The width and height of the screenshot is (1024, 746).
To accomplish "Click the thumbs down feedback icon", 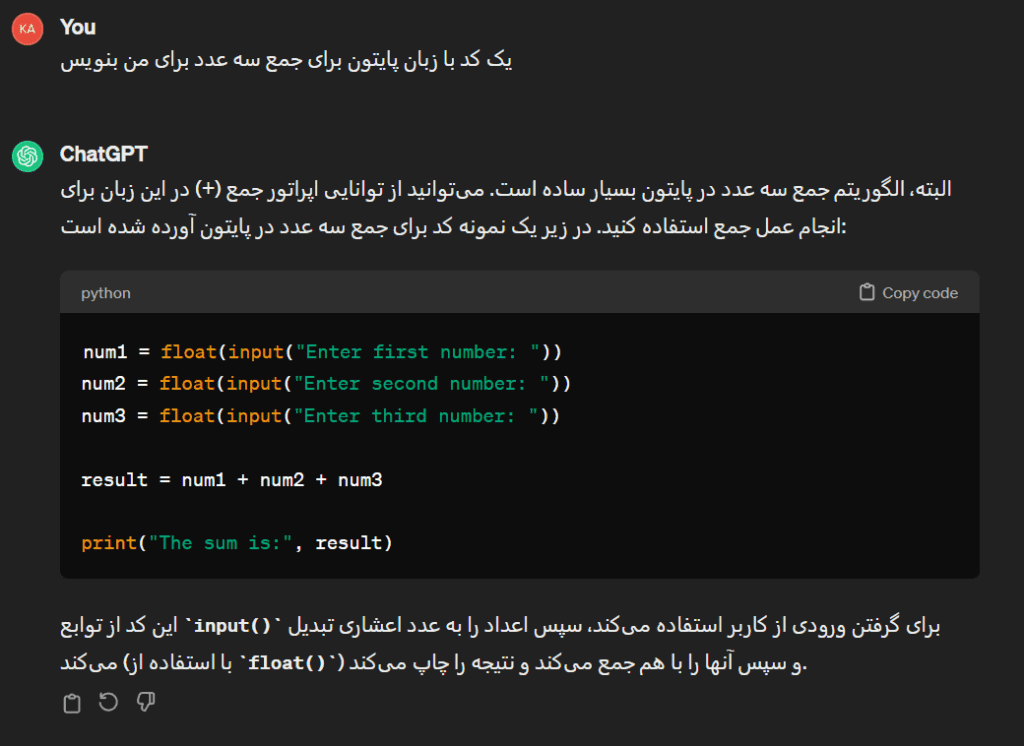I will tap(145, 703).
